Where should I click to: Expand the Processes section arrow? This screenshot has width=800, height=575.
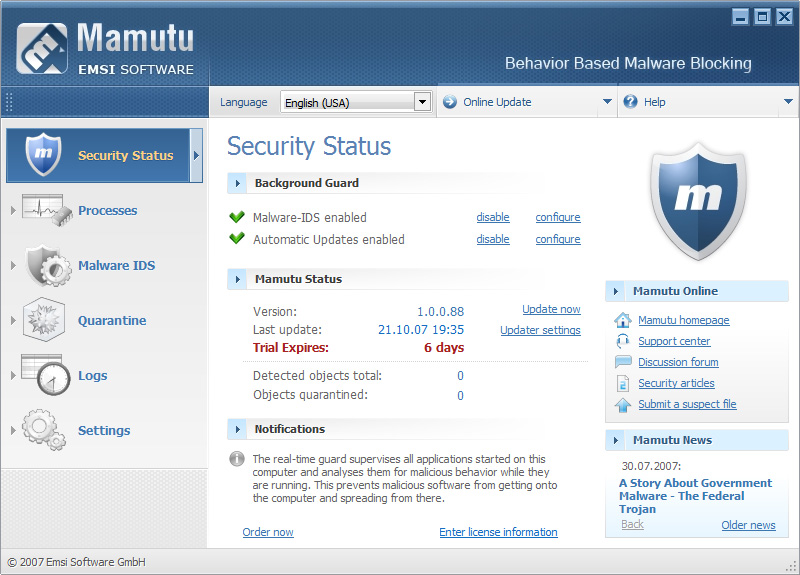tap(13, 210)
